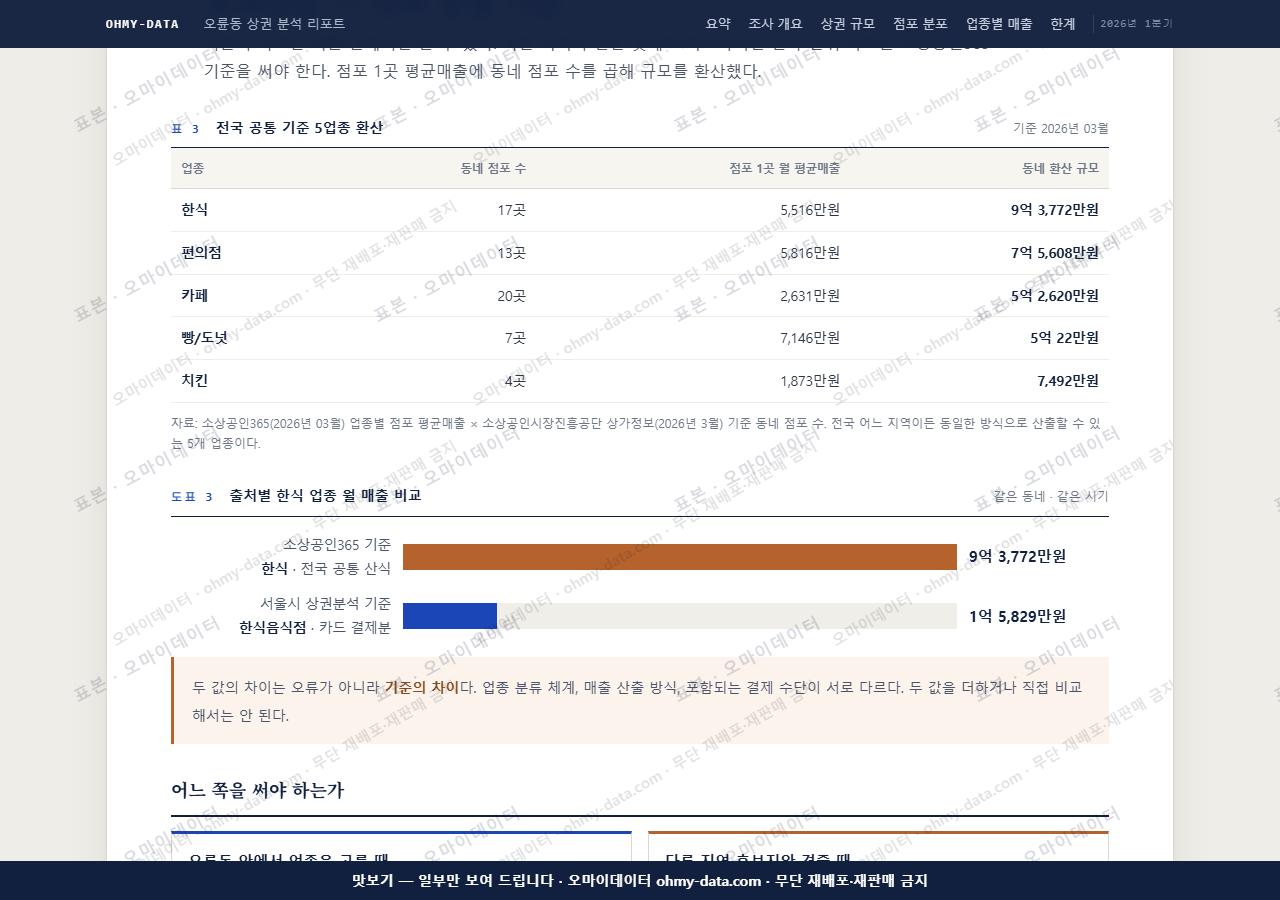Viewport: 1280px width, 900px height.
Task: Click the 동네 환산 규모 column header
Action: 1060,168
